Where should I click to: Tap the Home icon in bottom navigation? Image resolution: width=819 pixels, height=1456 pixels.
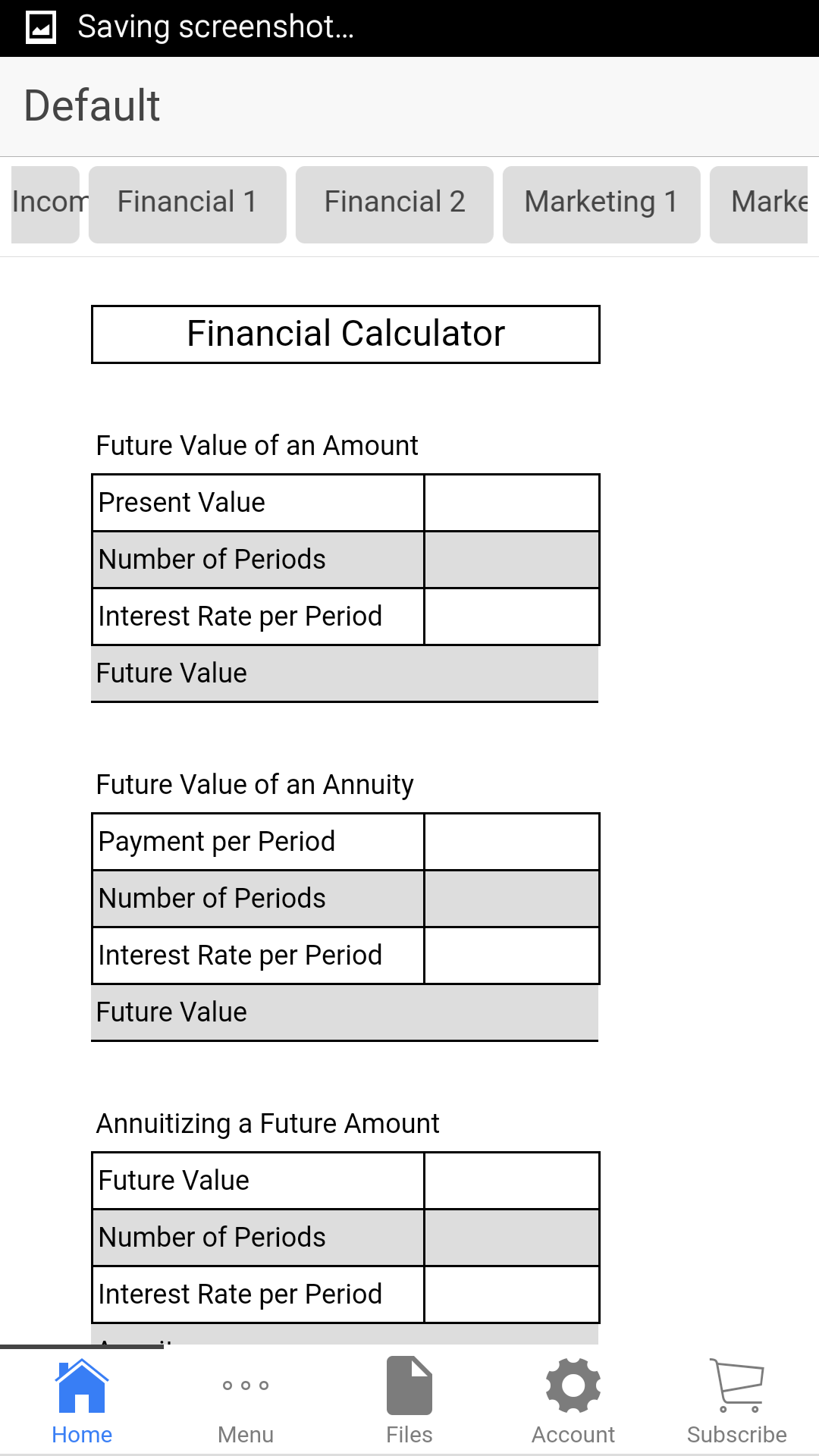tap(81, 1398)
